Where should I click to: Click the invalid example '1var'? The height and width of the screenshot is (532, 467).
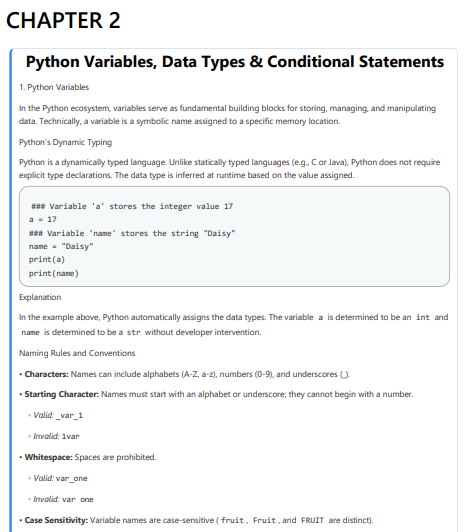tap(70, 436)
